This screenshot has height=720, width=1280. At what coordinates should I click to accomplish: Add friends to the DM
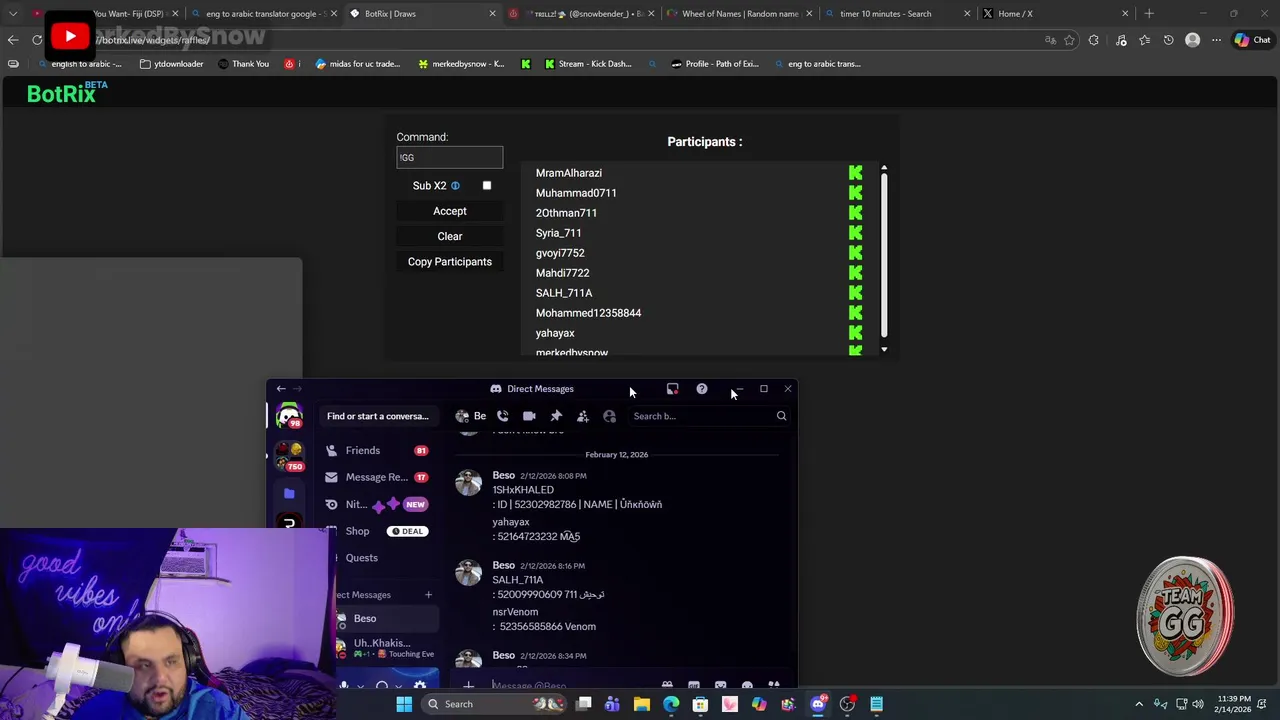[583, 416]
